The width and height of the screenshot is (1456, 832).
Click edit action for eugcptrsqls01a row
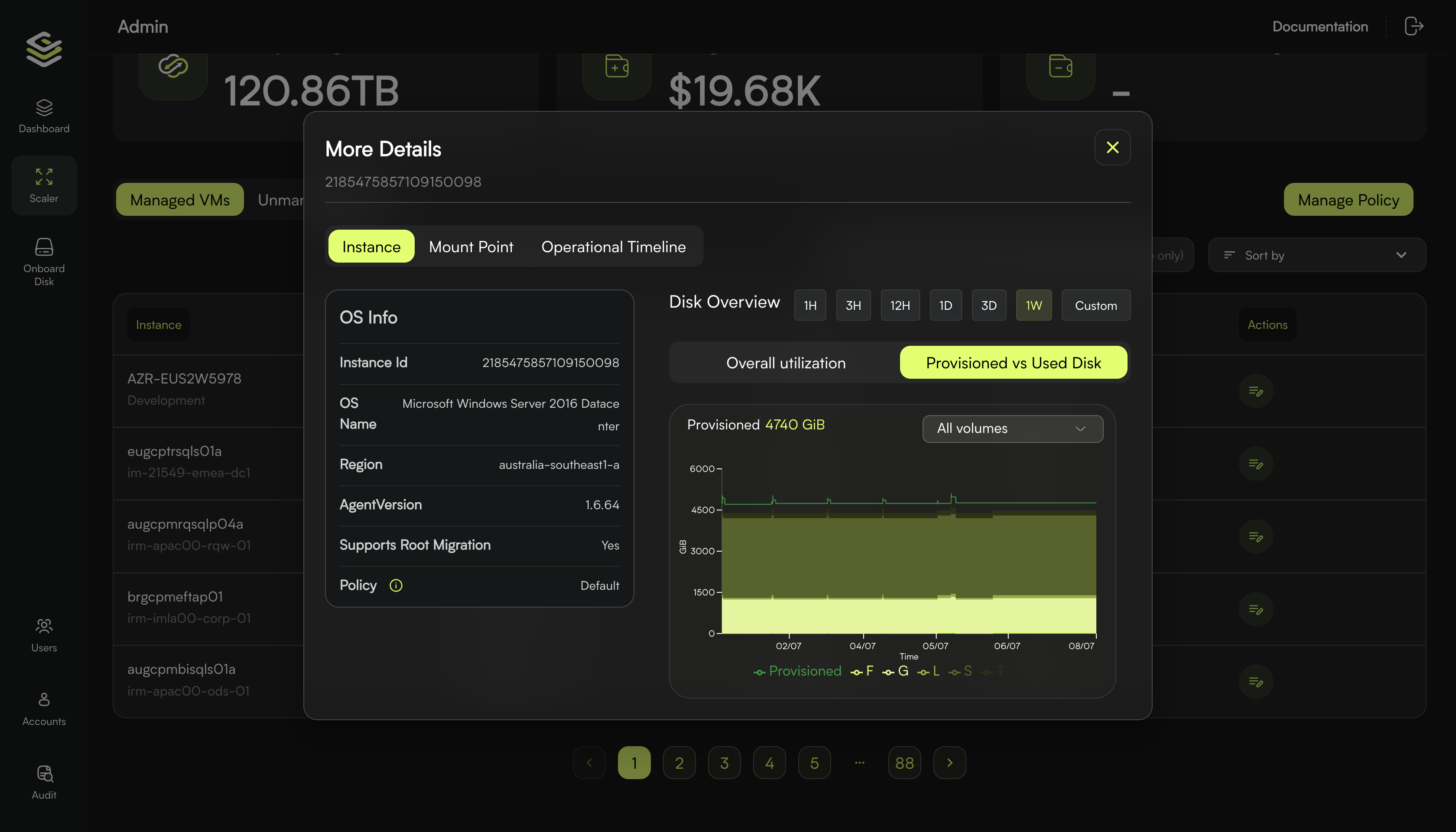click(x=1255, y=464)
